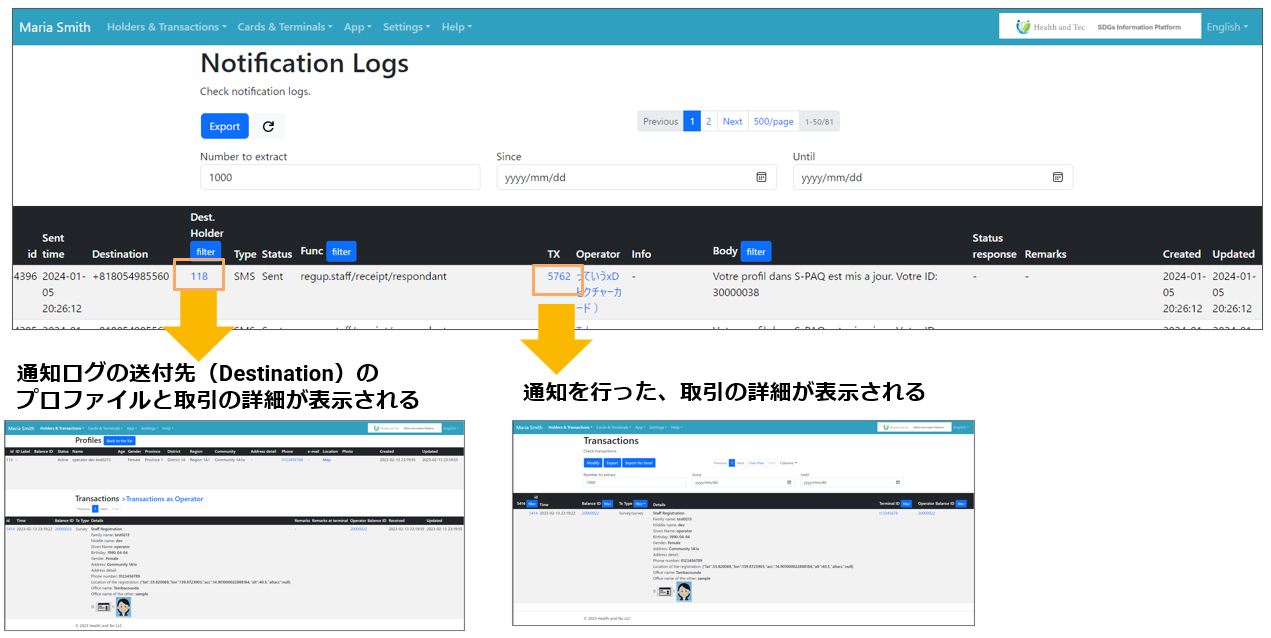Open calendar picker in Until field

point(1057,177)
